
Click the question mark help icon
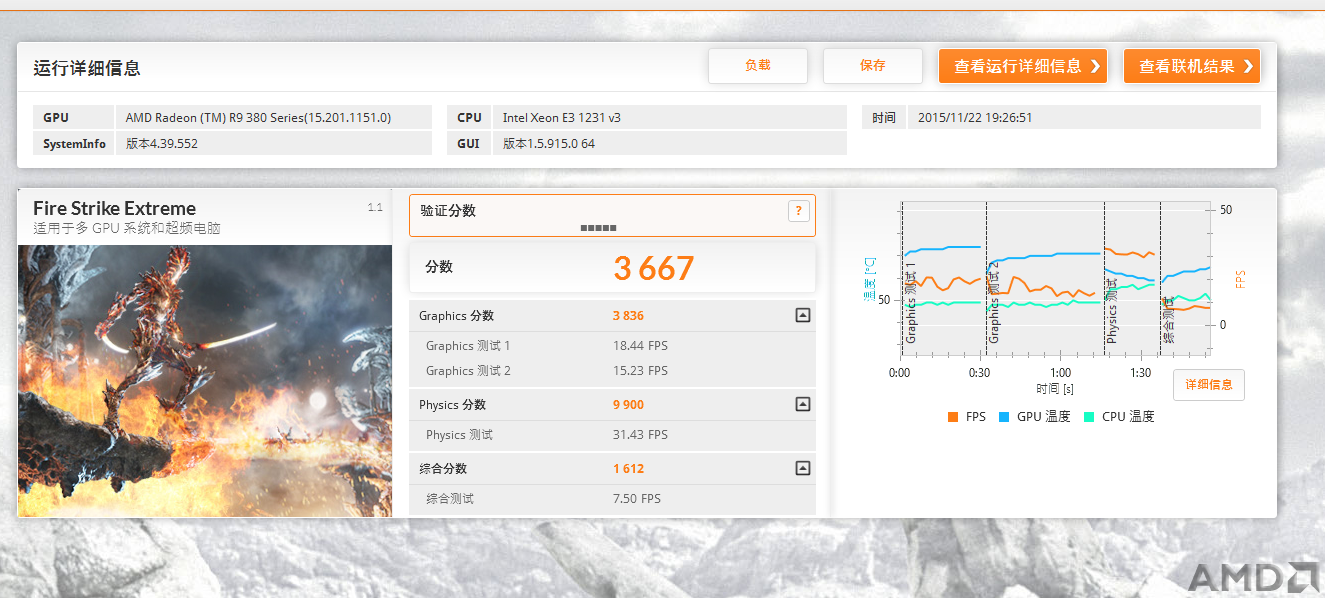tap(798, 211)
